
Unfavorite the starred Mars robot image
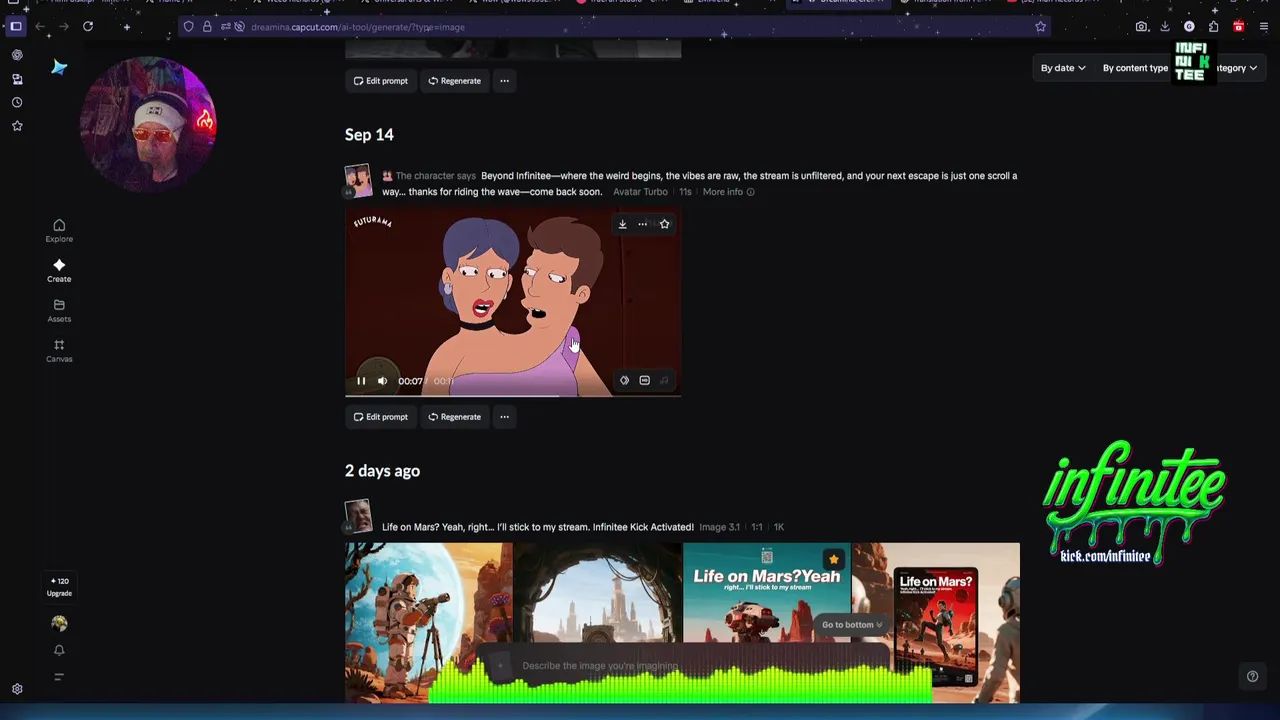coord(833,559)
